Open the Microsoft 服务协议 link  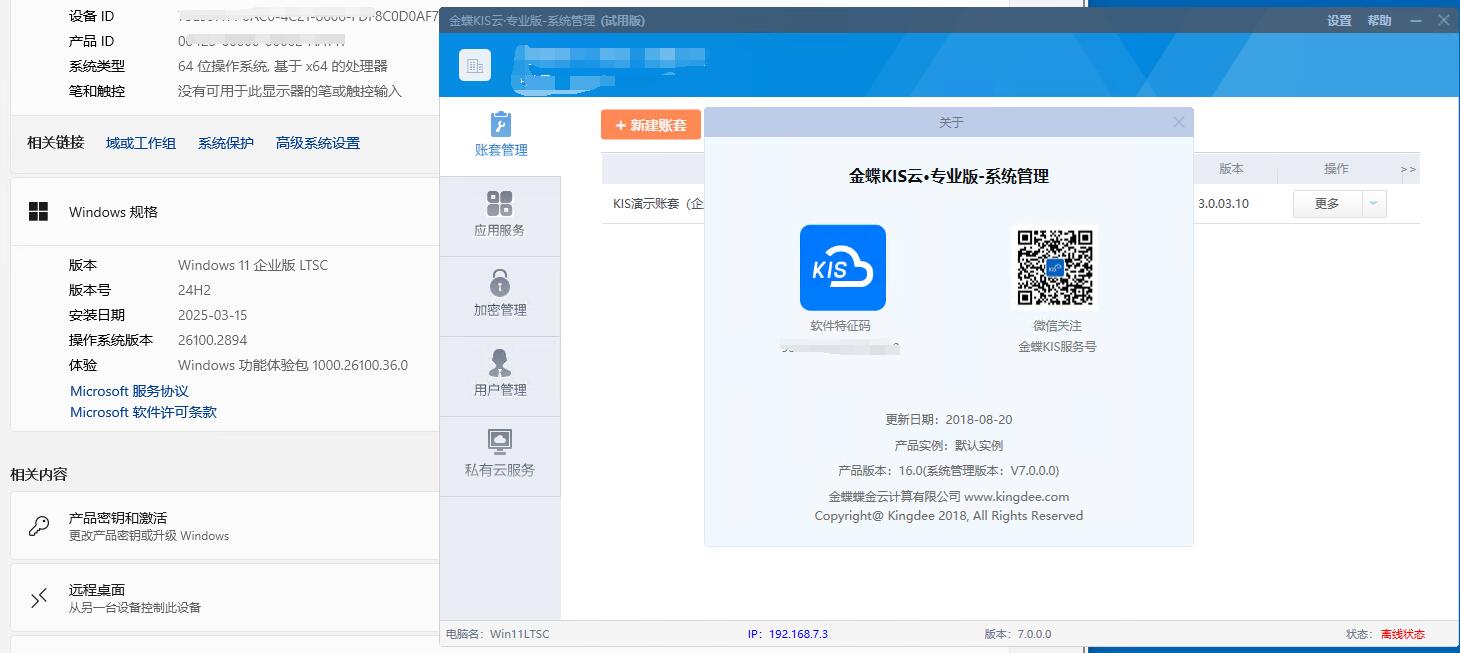pos(129,391)
